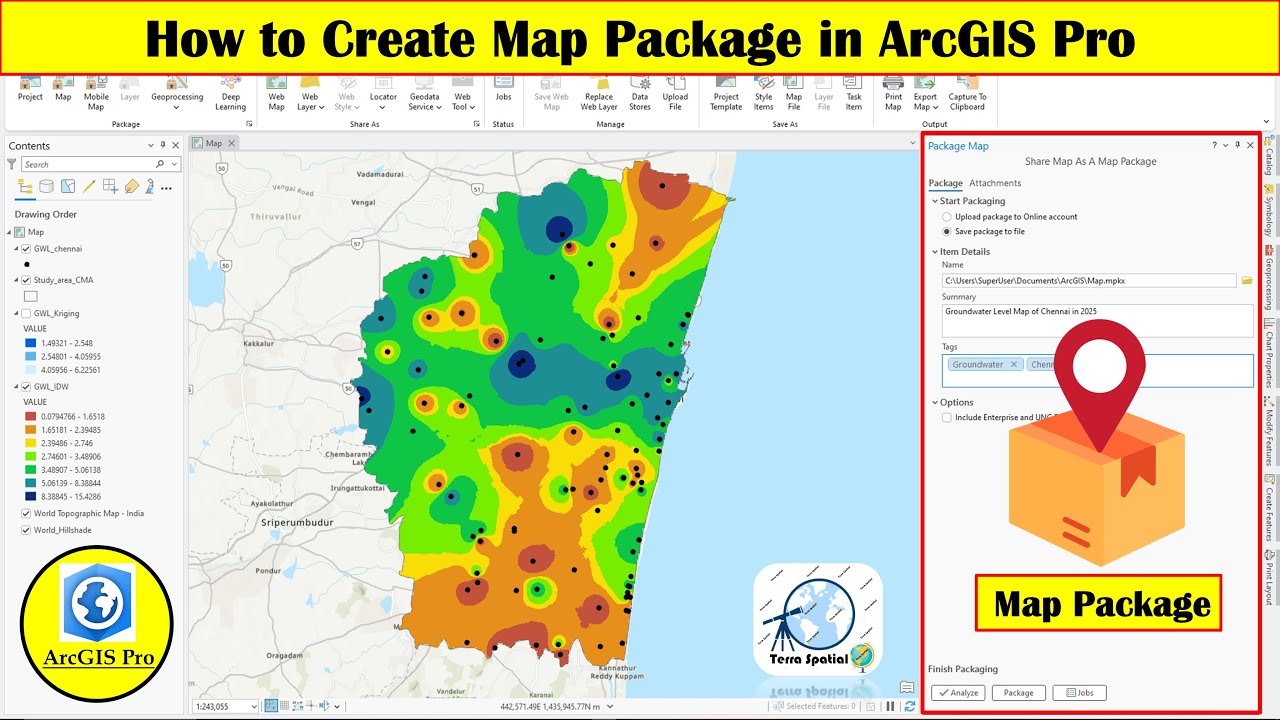
Task: Open the Geoprocessing package menu
Action: [177, 93]
